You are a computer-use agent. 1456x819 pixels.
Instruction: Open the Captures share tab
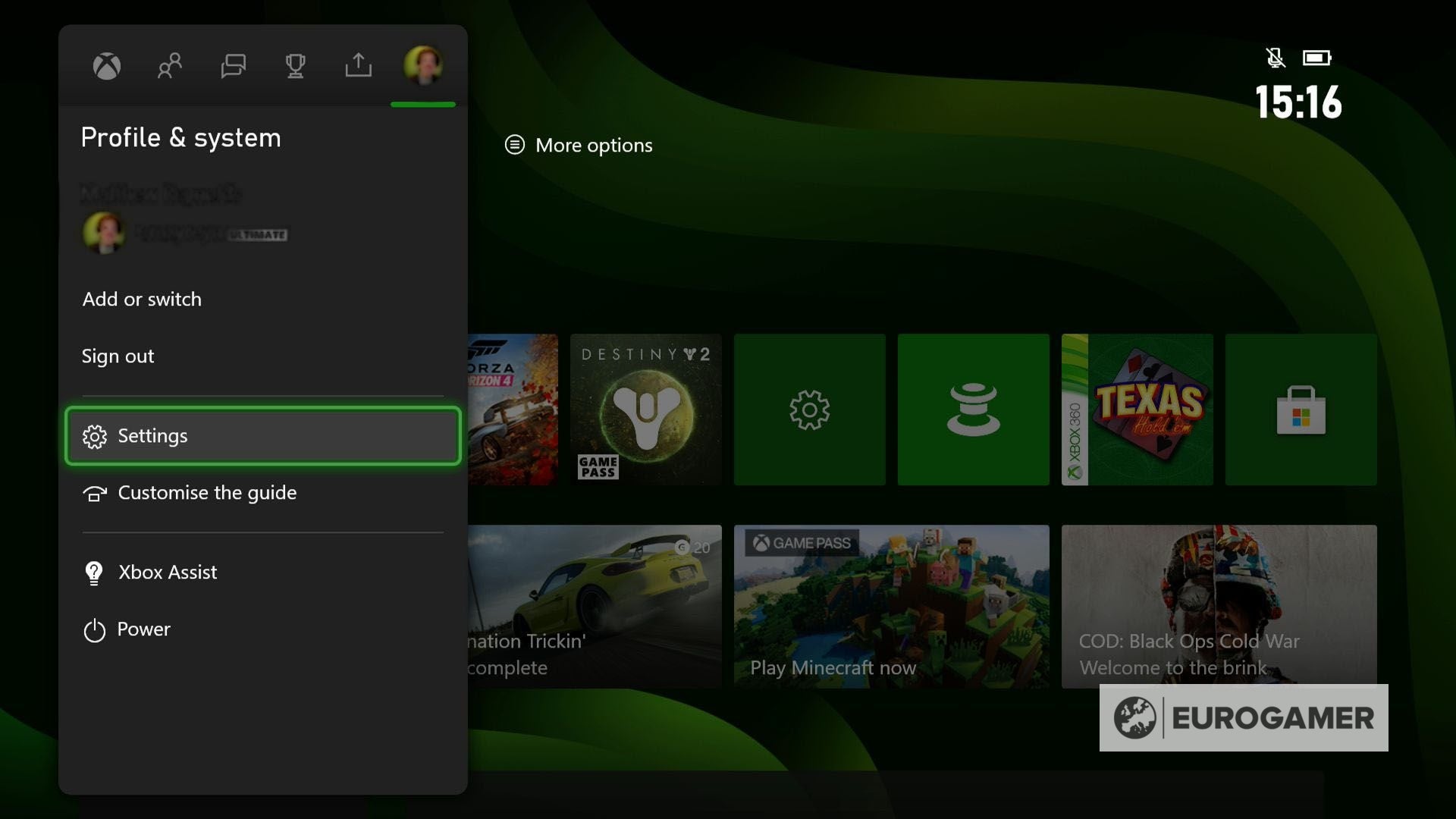click(358, 67)
